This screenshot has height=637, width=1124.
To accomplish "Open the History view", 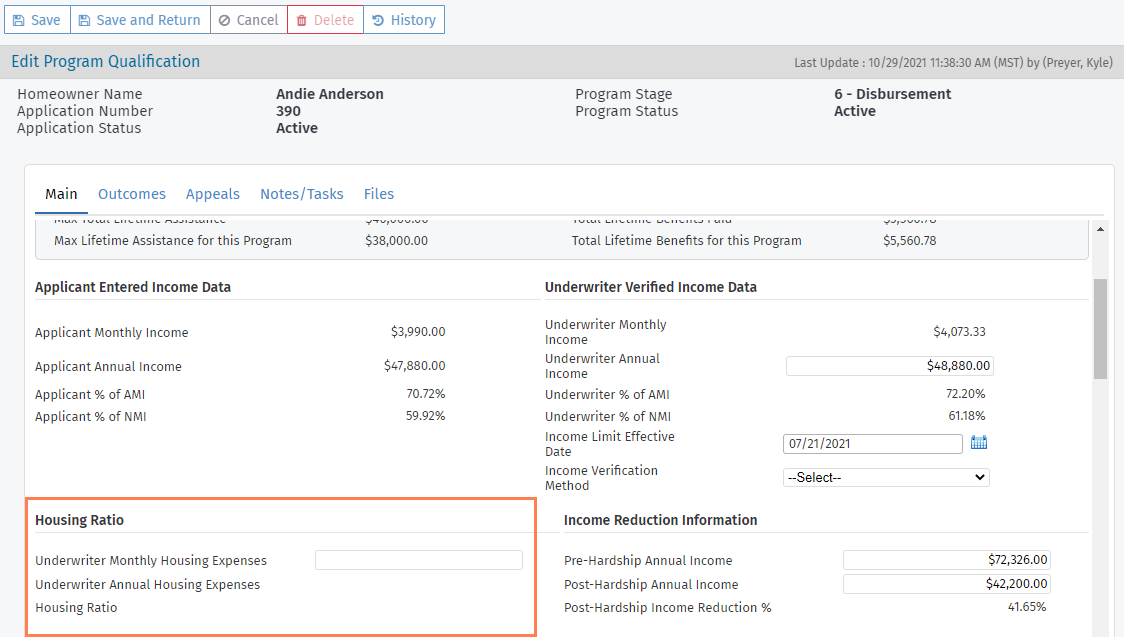I will pyautogui.click(x=404, y=20).
